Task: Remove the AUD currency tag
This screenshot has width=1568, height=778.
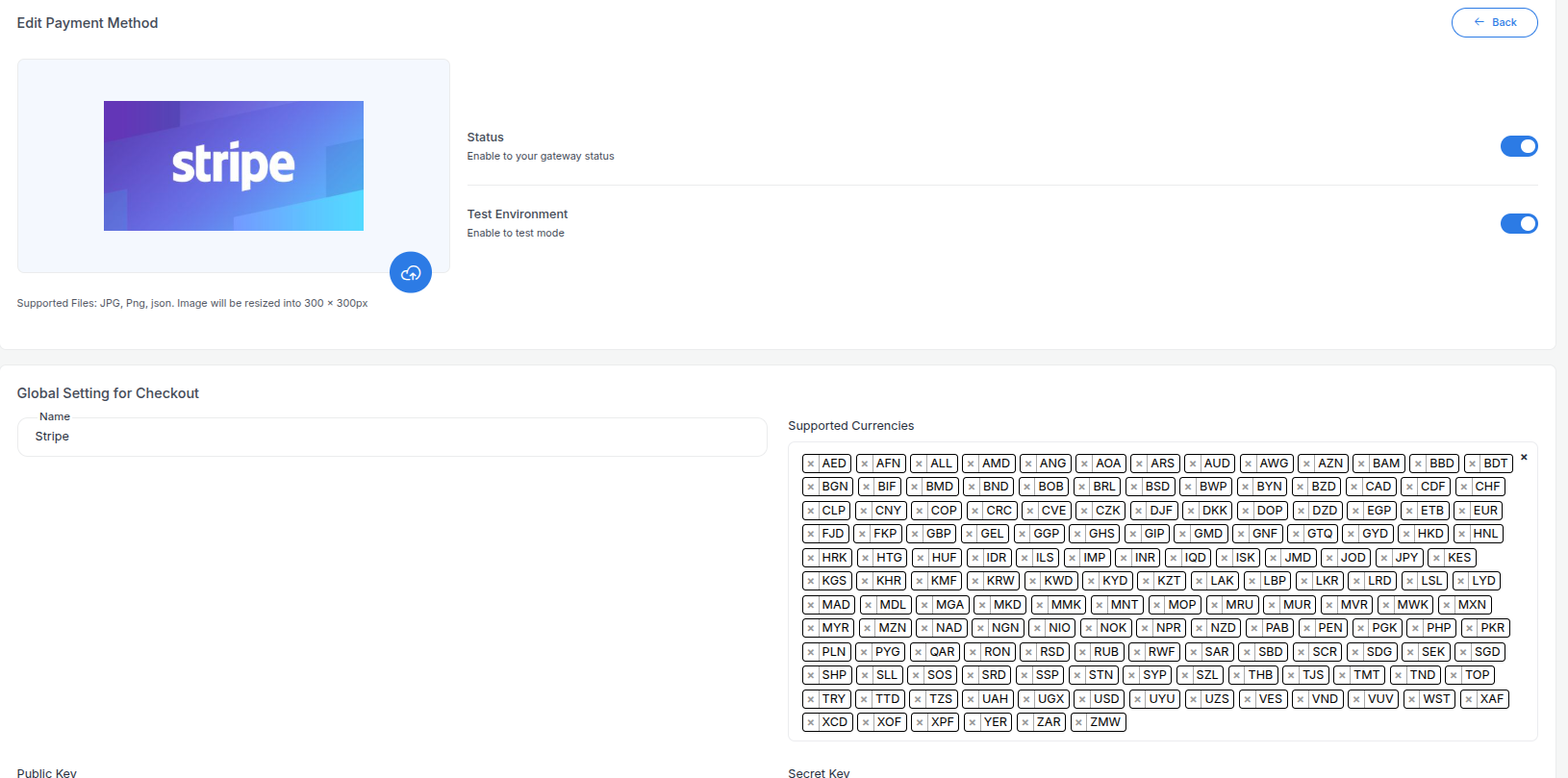Action: pos(1193,464)
